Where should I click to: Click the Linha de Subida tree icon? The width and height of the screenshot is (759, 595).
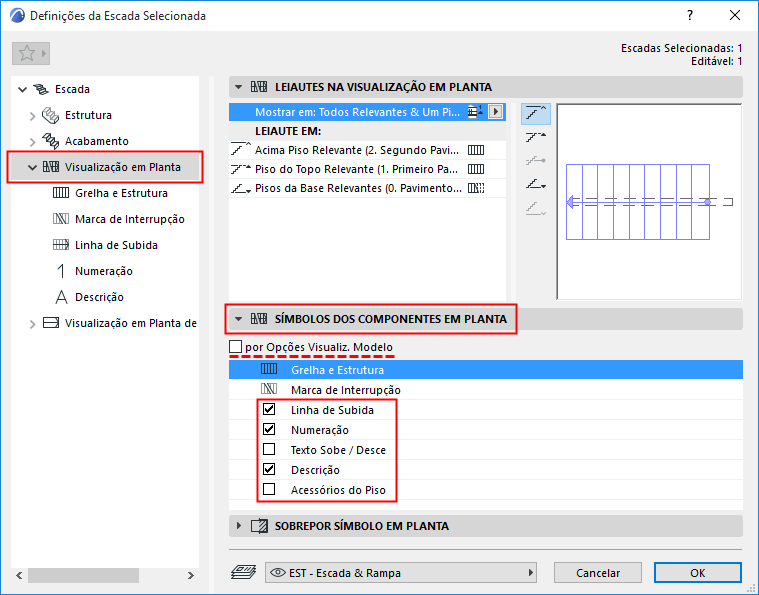click(x=61, y=245)
